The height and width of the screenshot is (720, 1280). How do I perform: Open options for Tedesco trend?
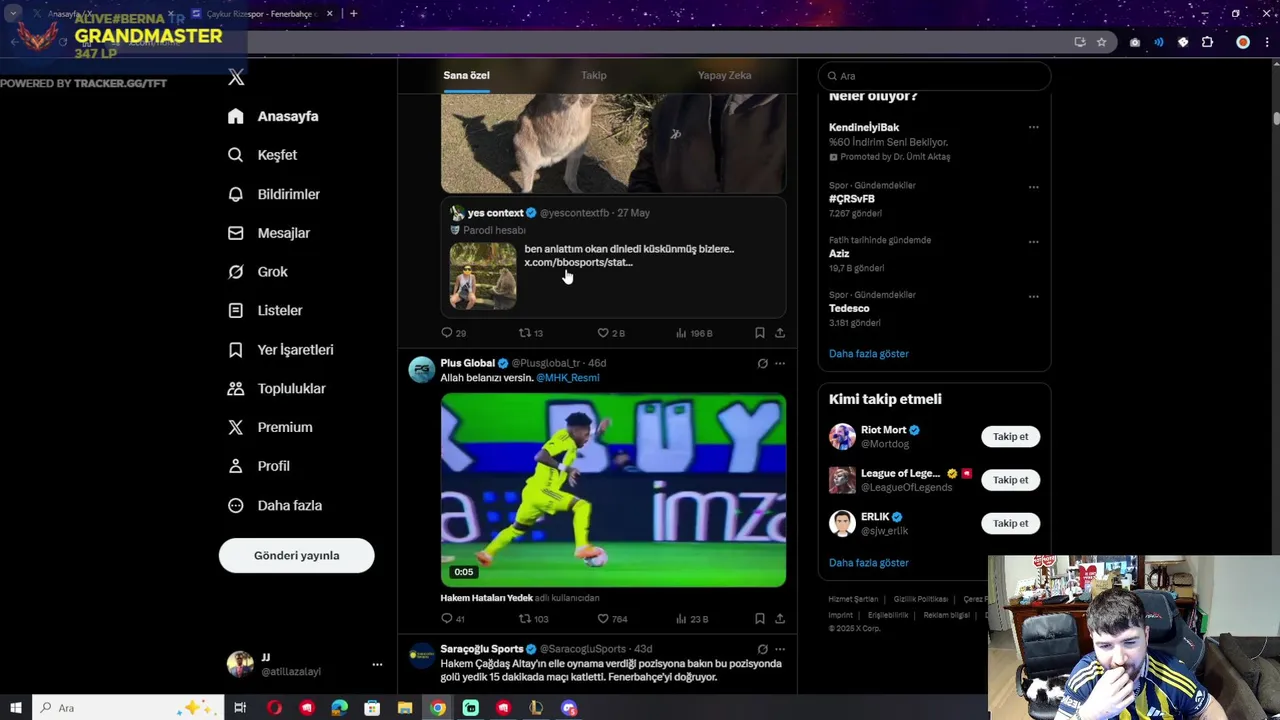(1033, 297)
